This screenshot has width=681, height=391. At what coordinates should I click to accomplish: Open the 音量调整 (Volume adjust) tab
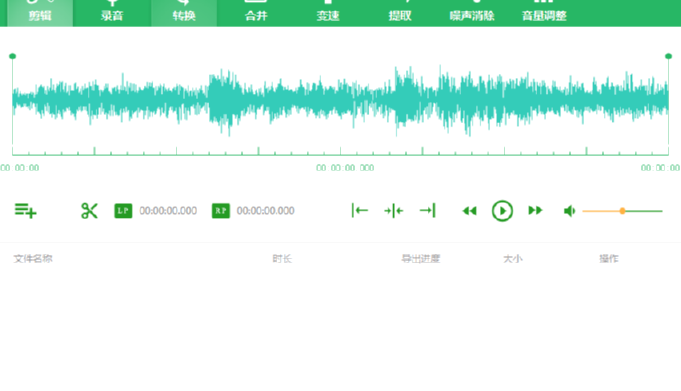click(544, 13)
